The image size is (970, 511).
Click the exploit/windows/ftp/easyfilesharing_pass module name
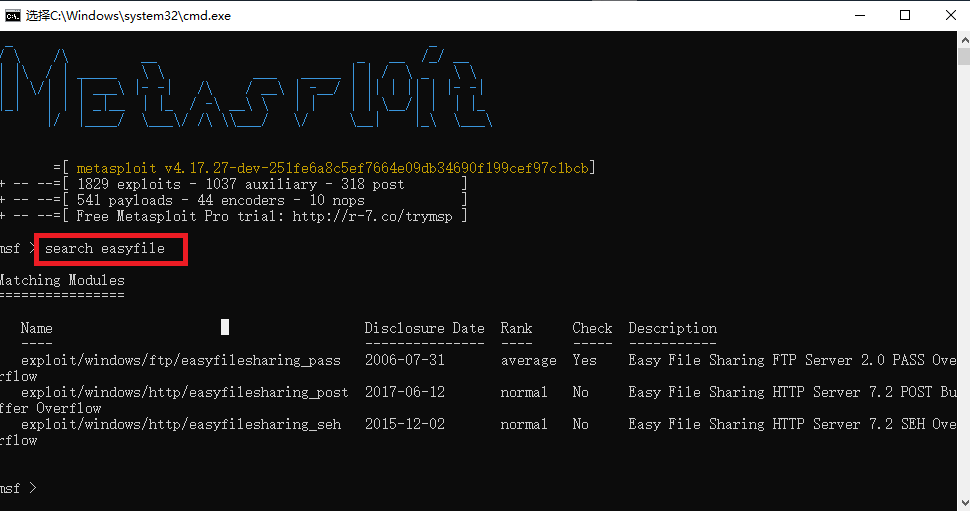(181, 361)
